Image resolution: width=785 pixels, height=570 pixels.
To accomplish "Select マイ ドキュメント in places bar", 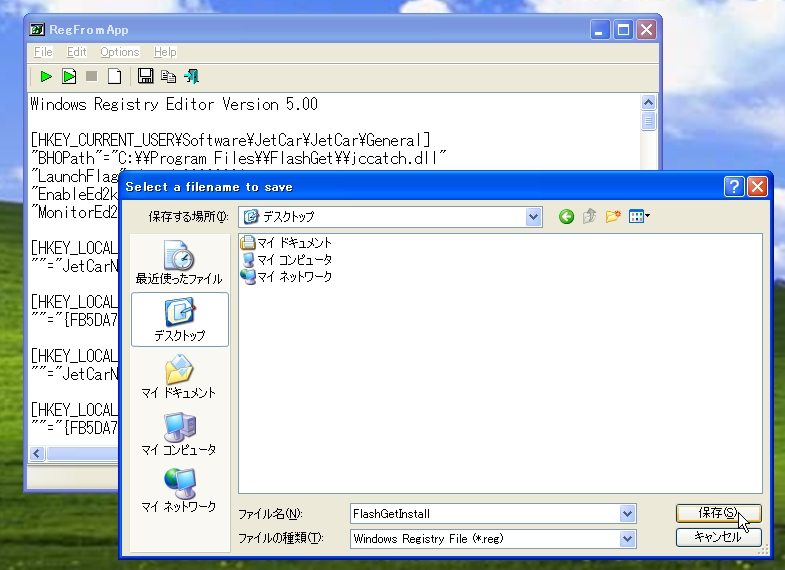I will (179, 377).
